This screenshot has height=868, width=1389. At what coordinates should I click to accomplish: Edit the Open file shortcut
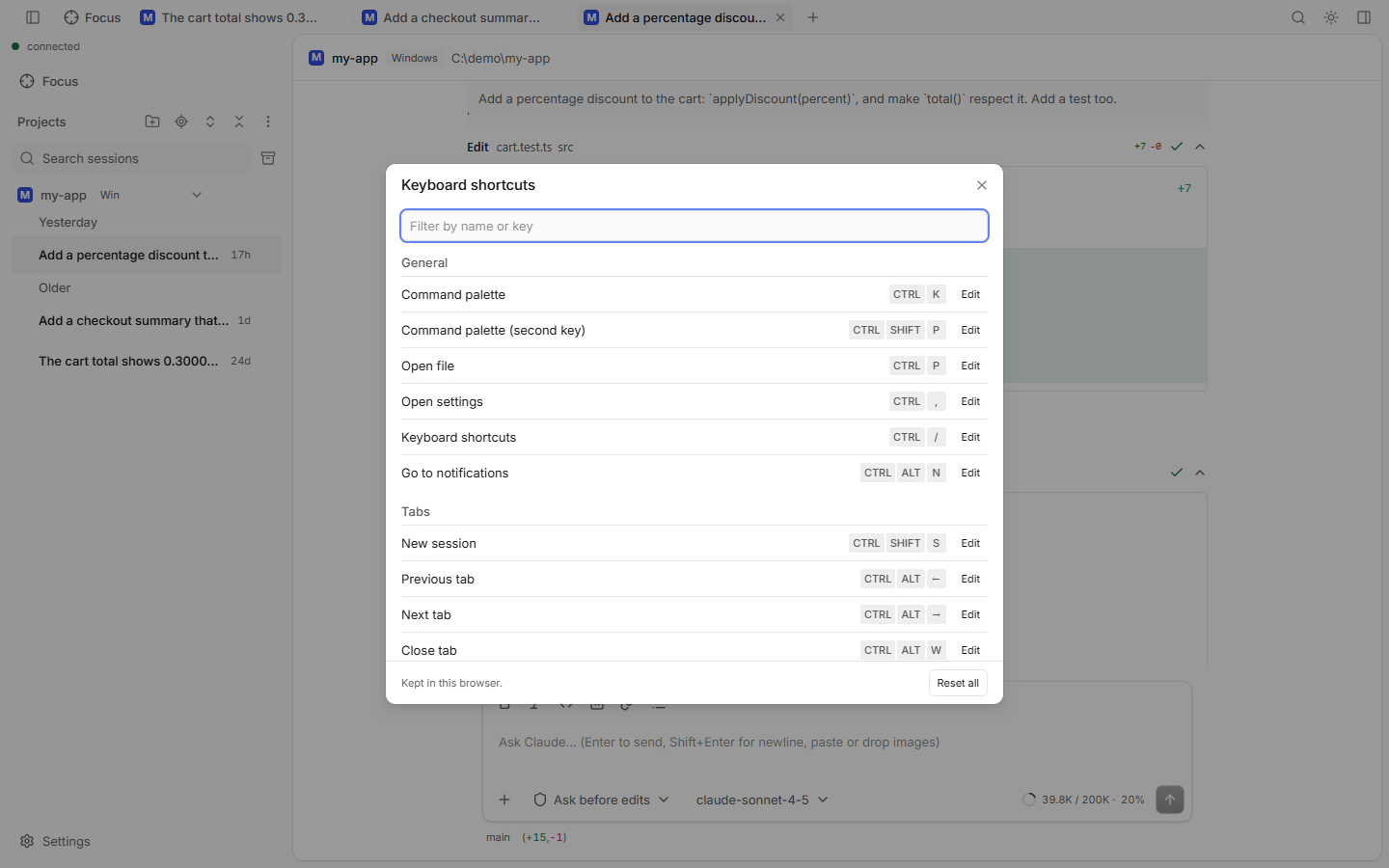(970, 366)
